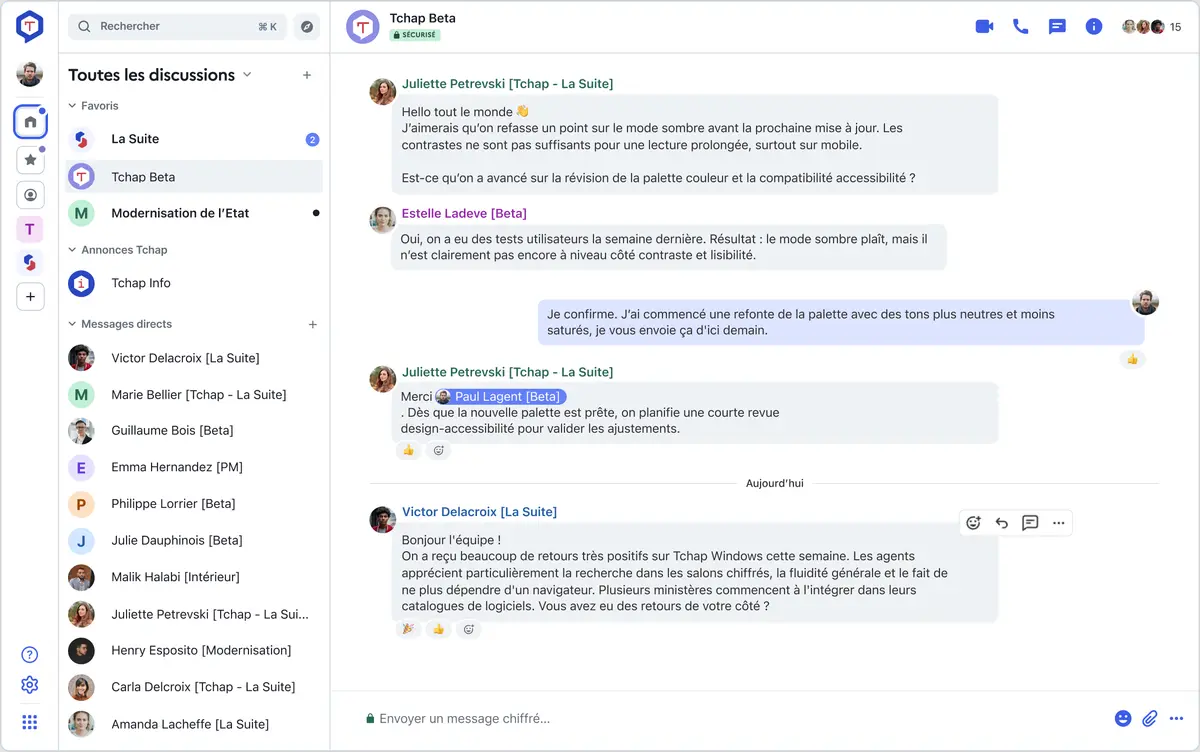
Task: Open the apps grid icon at bottom left
Action: (30, 722)
